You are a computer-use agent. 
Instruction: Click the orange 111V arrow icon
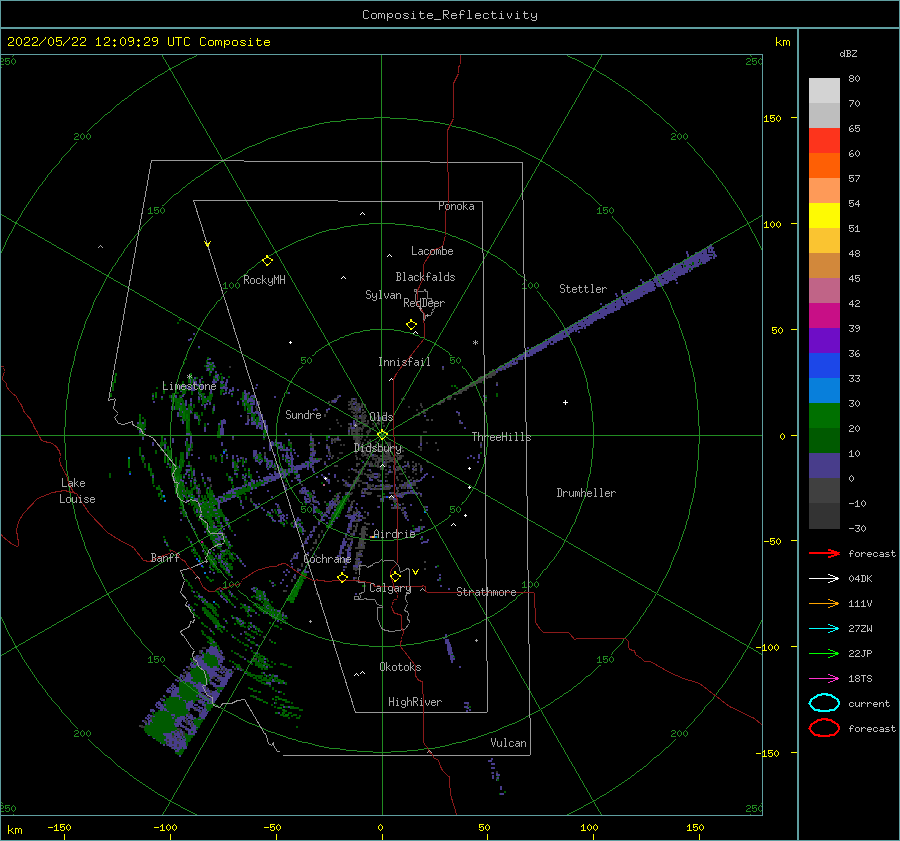[x=824, y=603]
